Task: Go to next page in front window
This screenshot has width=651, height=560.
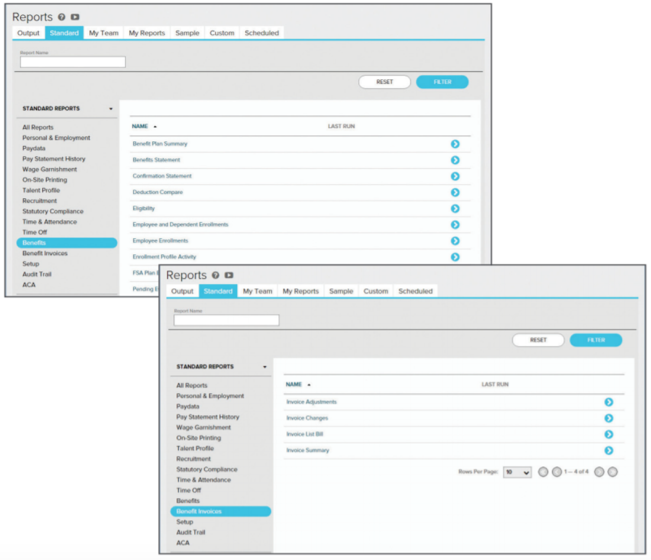Action: [599, 472]
